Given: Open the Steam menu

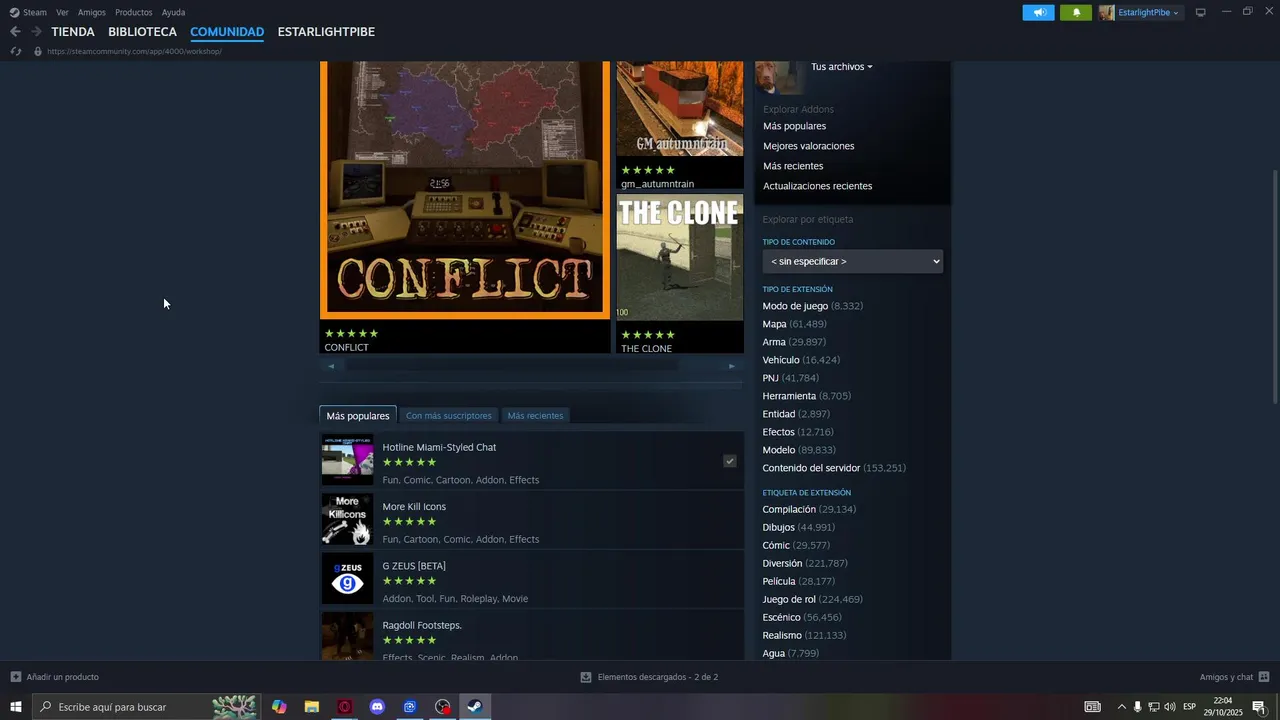Looking at the screenshot, I should tap(35, 12).
